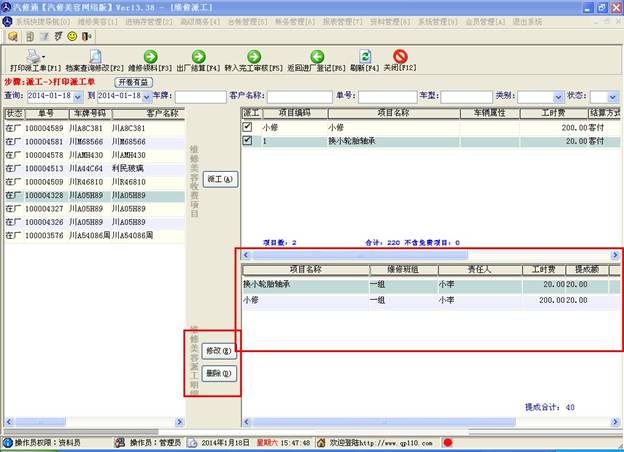
Task: Click the 删除(D) button
Action: (218, 373)
